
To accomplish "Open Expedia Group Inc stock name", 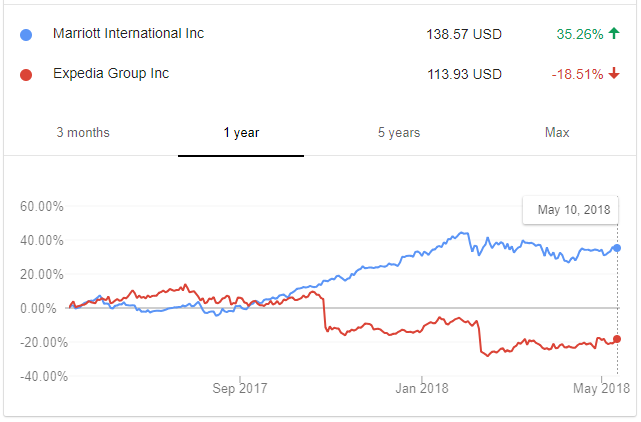I will (x=113, y=74).
